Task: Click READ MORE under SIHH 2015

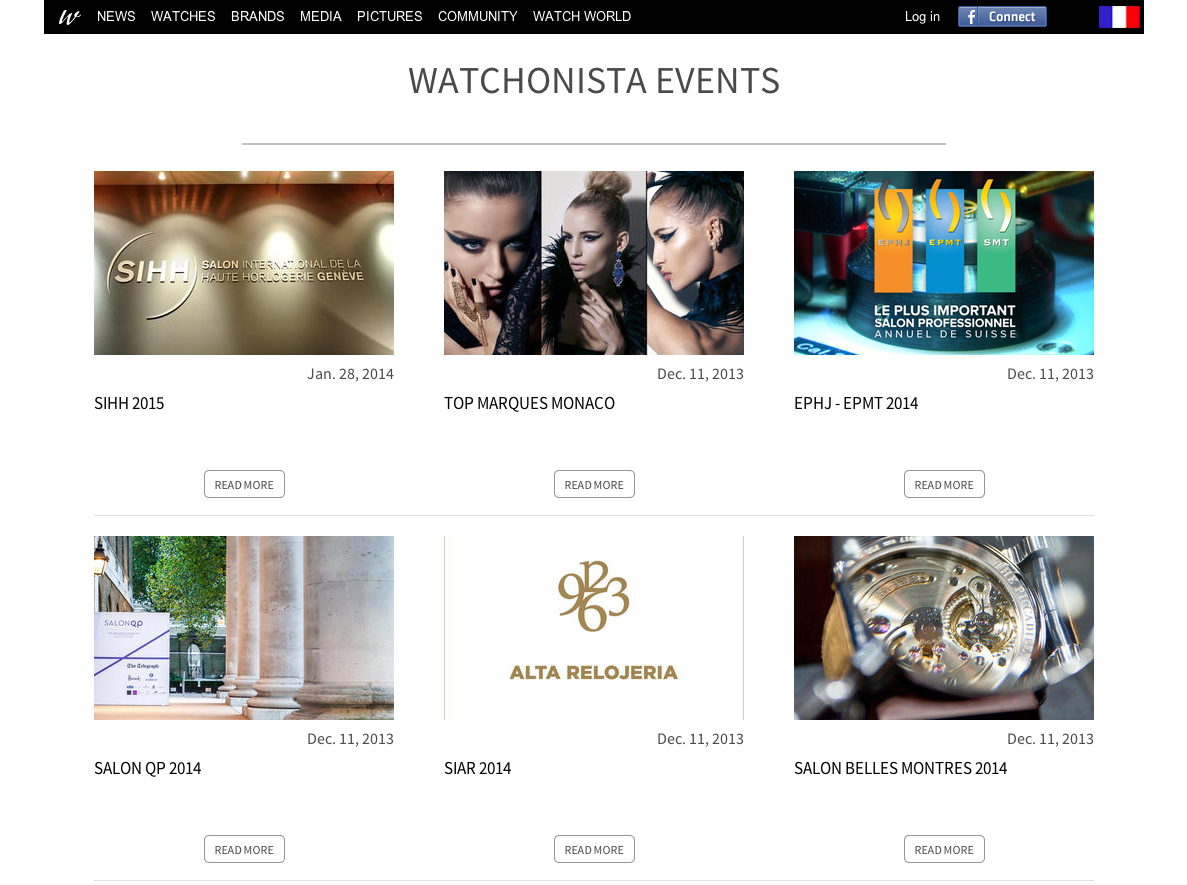Action: pyautogui.click(x=245, y=485)
